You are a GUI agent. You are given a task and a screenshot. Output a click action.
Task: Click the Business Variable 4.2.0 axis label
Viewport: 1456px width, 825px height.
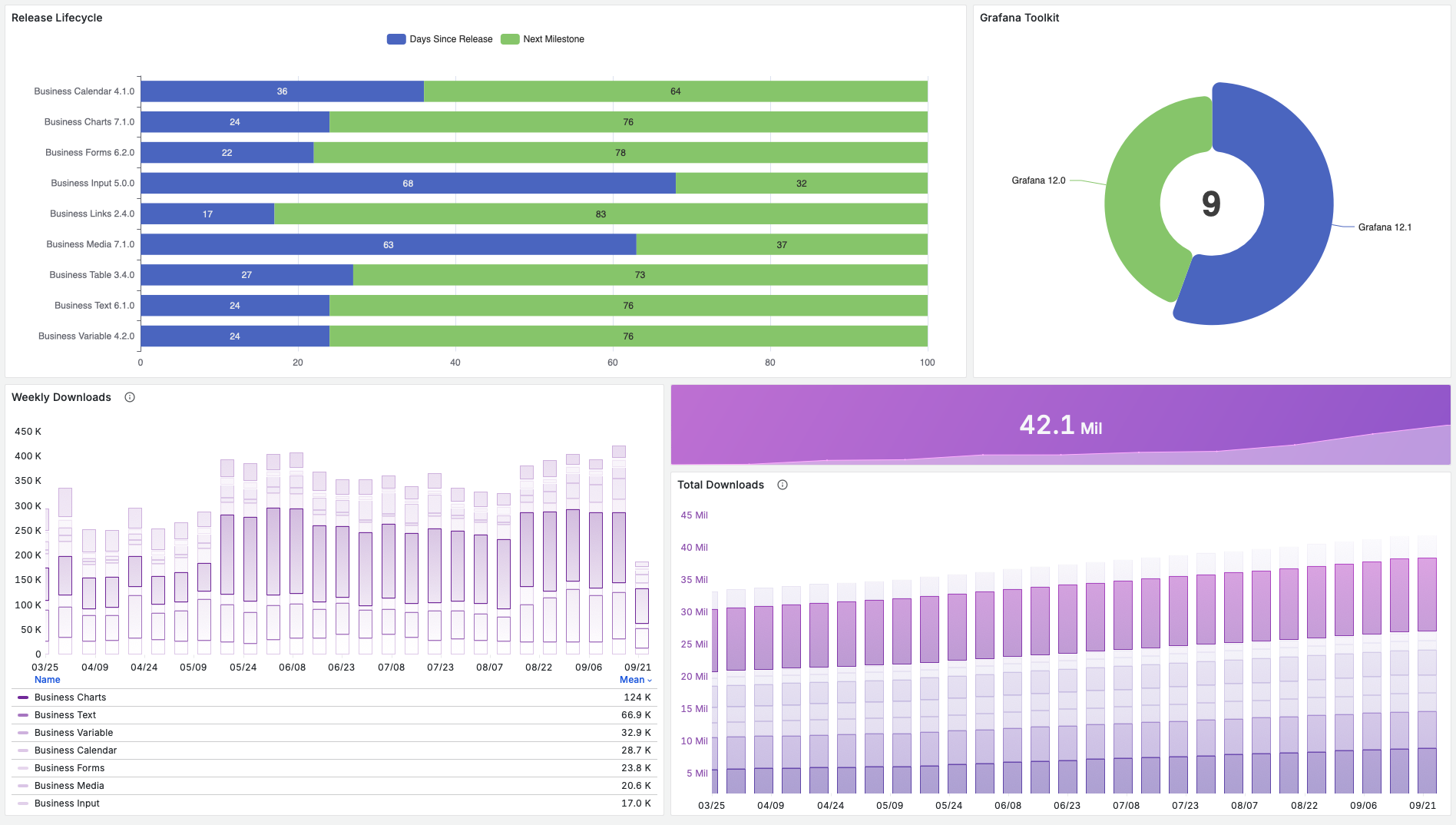point(86,336)
